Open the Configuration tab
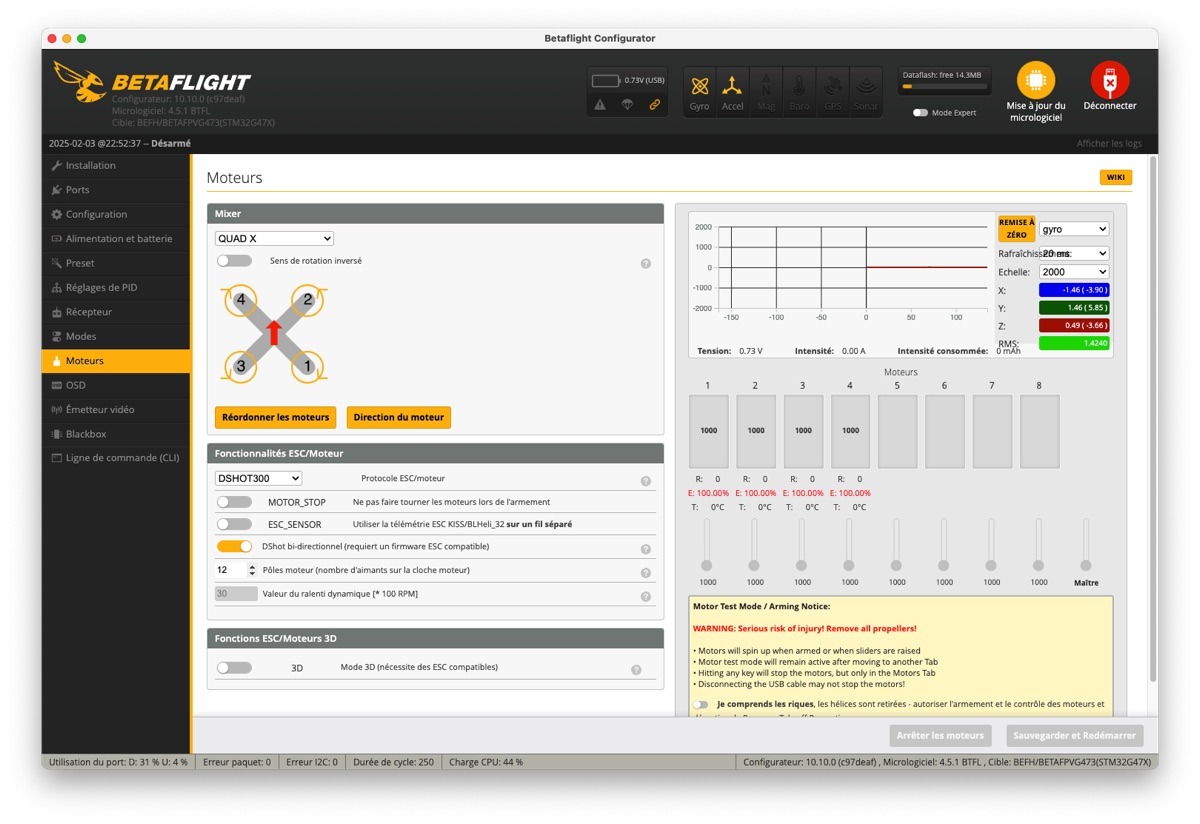This screenshot has width=1200, height=824. click(x=116, y=214)
